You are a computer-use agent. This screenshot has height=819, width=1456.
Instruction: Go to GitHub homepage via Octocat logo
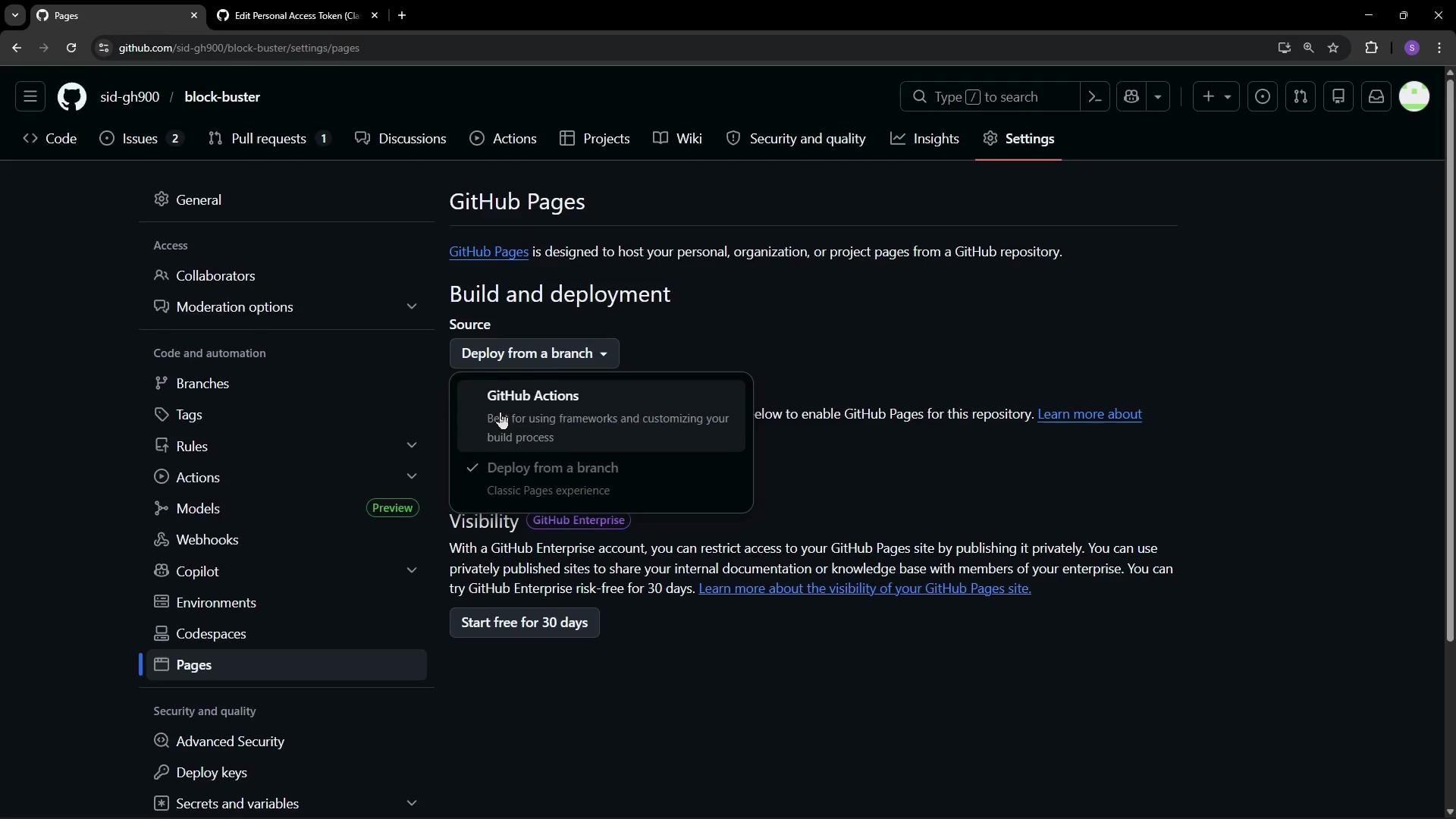pyautogui.click(x=72, y=97)
